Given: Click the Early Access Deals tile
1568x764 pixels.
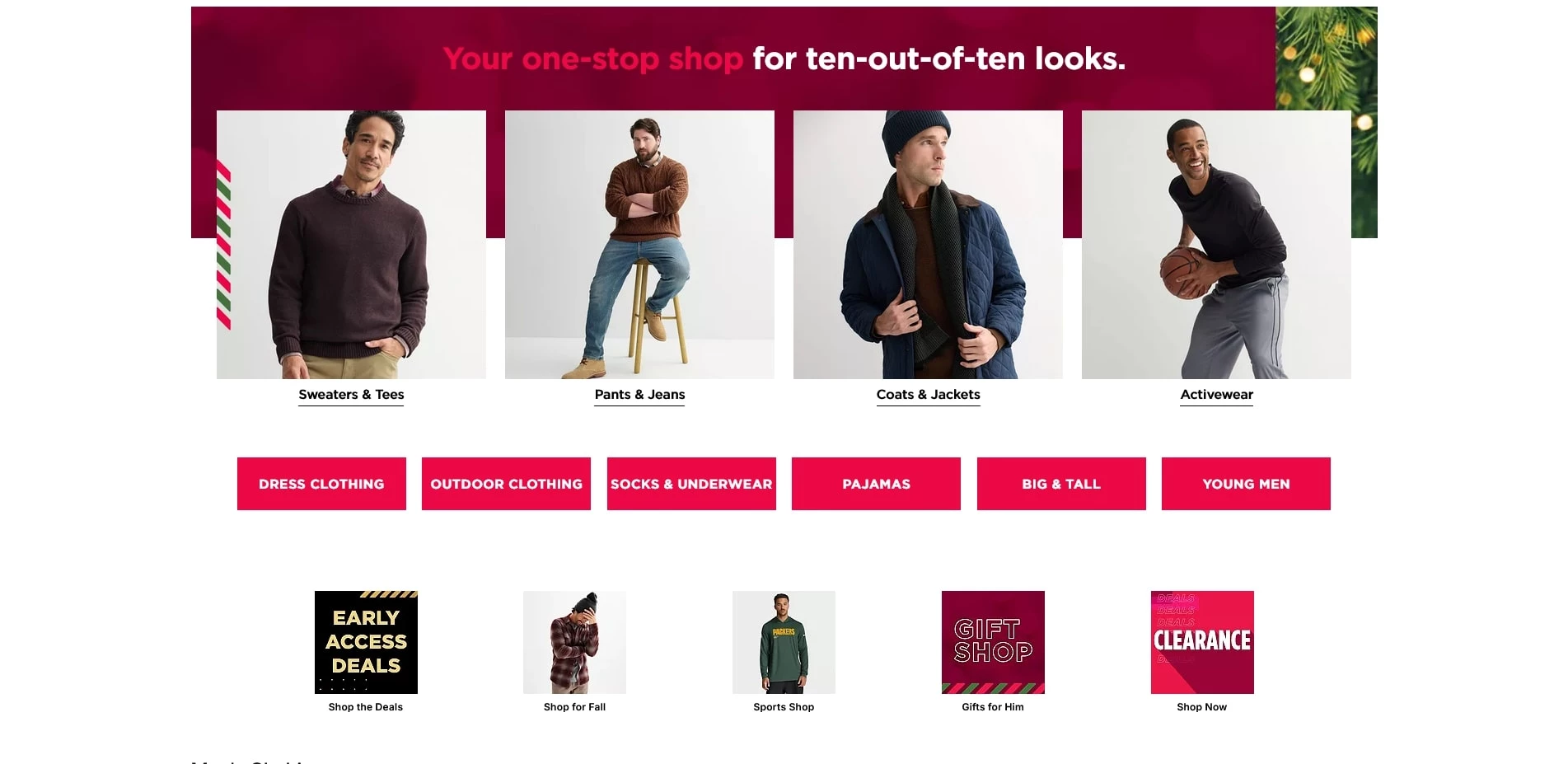Looking at the screenshot, I should click(x=365, y=642).
